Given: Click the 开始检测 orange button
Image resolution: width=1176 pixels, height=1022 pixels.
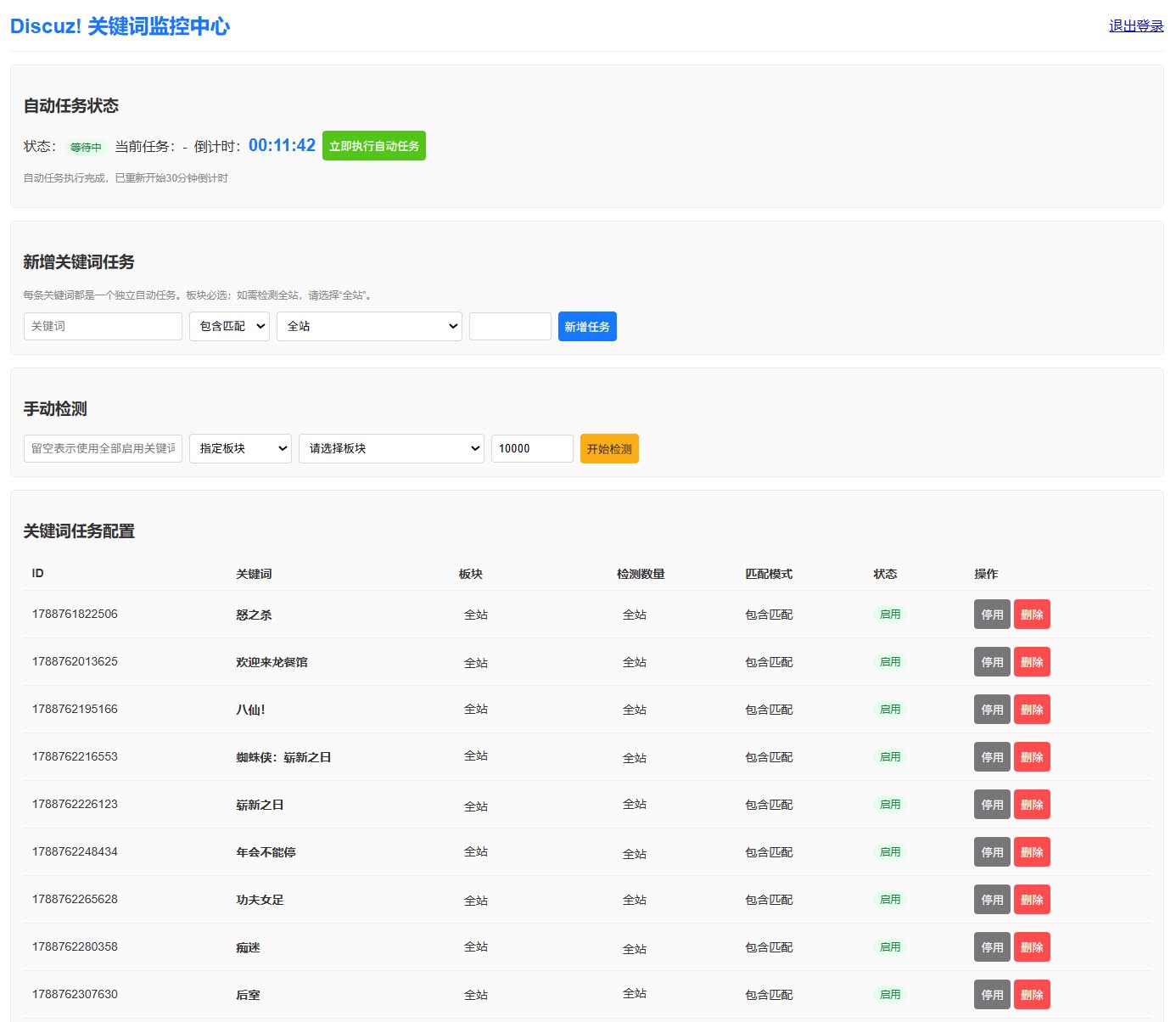Looking at the screenshot, I should pos(609,449).
